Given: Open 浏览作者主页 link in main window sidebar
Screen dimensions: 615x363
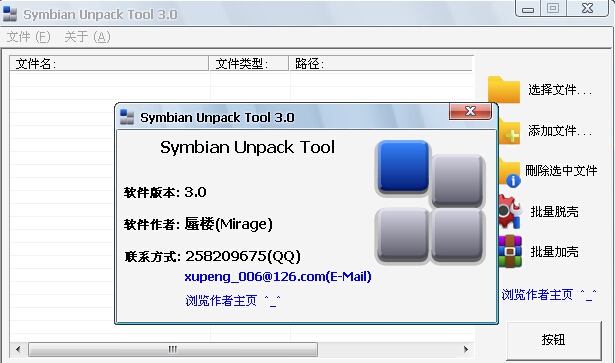Looking at the screenshot, I should tap(549, 295).
